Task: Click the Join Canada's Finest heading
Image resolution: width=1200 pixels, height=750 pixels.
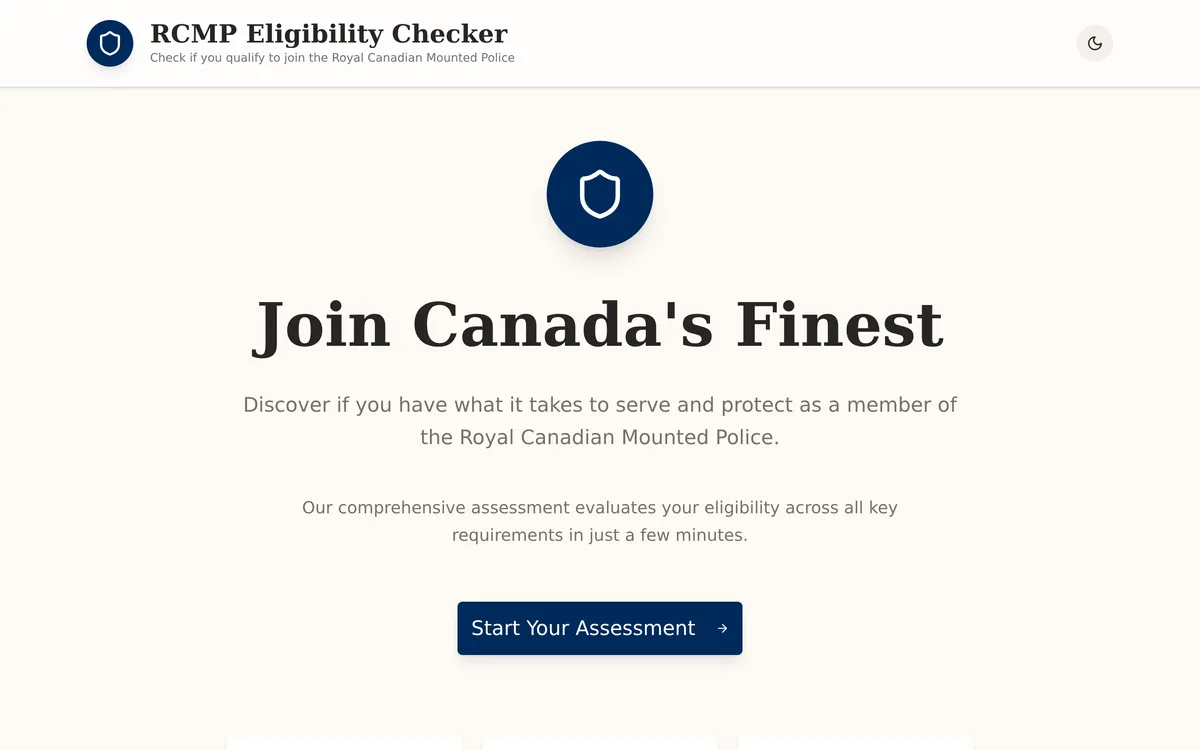Action: (x=599, y=324)
